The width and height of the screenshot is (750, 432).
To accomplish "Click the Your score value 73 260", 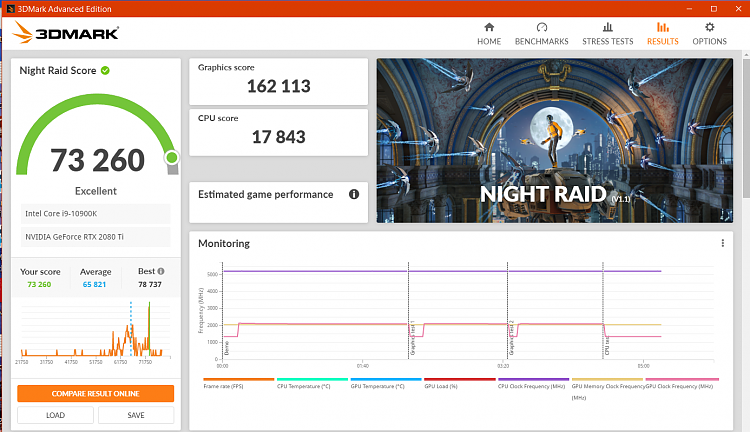I will coord(39,284).
